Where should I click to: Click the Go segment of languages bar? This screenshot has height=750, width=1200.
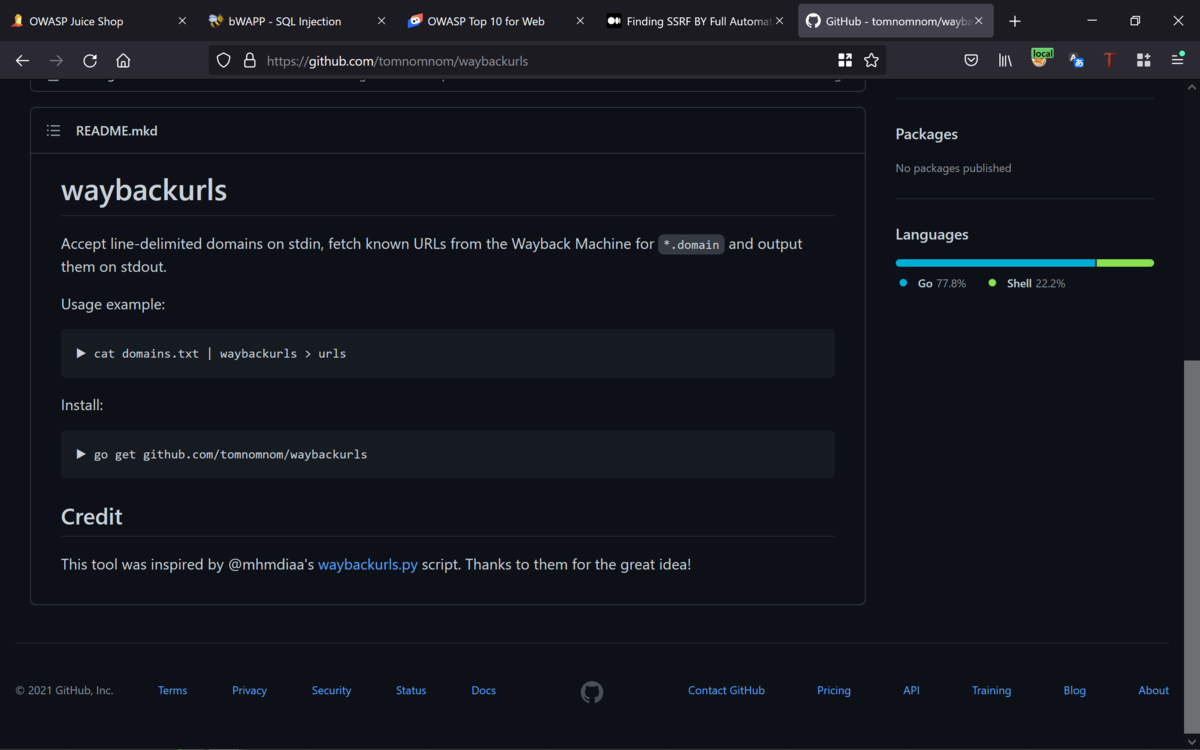(995, 263)
